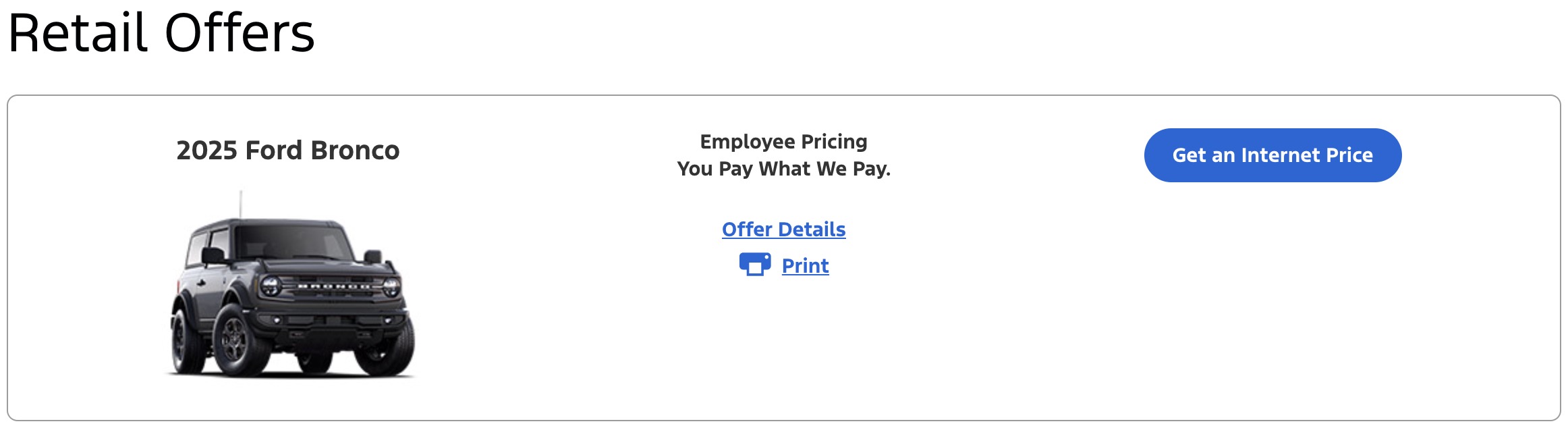
Task: Click the Bronco's front left wheel
Action: coord(237,340)
